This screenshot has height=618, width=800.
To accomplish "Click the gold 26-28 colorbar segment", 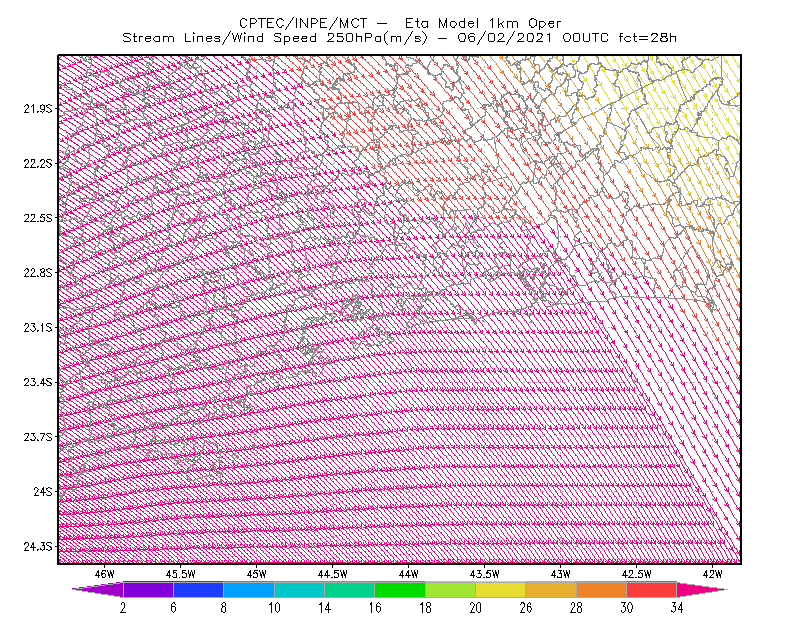I will 551,589.
